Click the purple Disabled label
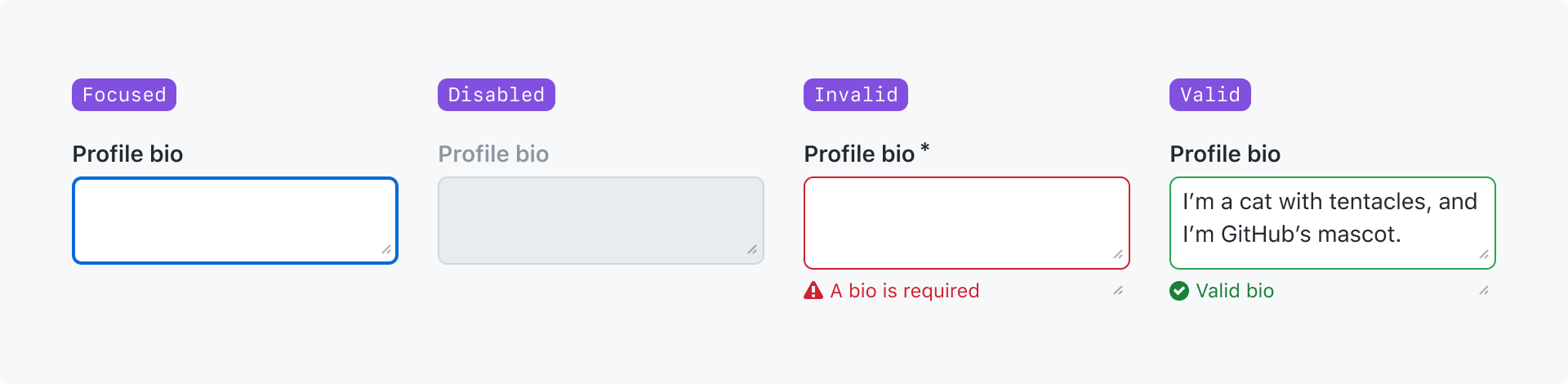The image size is (1568, 384). [497, 95]
